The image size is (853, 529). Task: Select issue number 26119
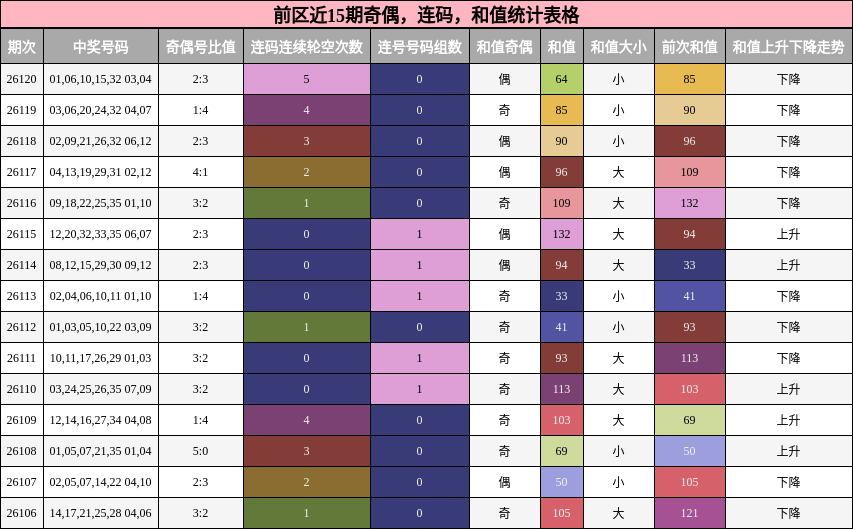[22, 110]
